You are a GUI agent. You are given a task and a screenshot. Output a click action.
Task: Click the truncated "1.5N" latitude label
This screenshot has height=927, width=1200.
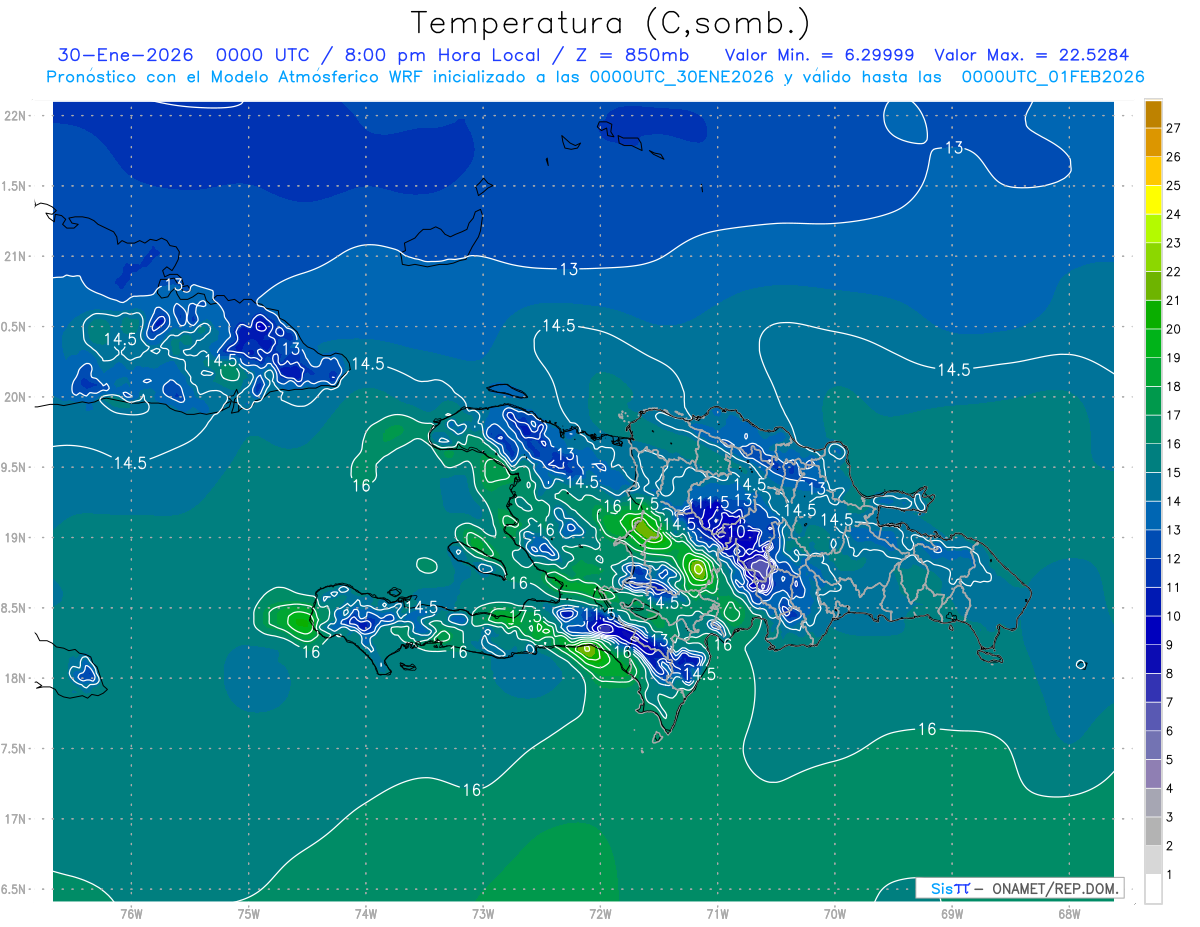14,186
